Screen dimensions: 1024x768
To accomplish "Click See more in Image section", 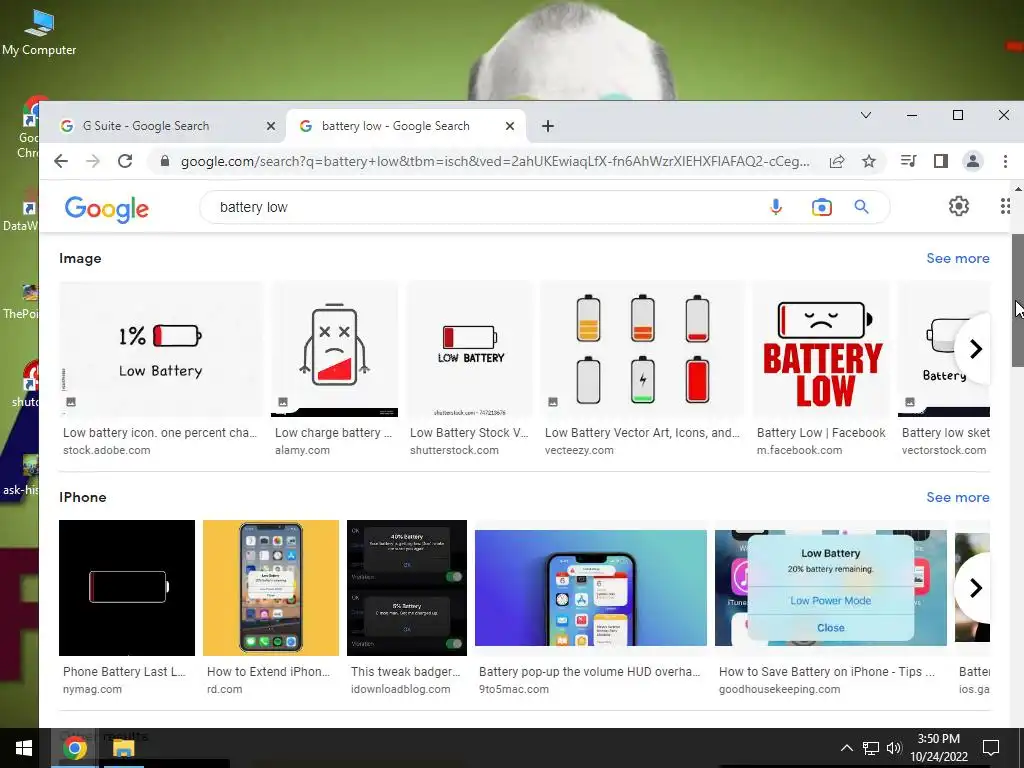I will click(x=957, y=258).
